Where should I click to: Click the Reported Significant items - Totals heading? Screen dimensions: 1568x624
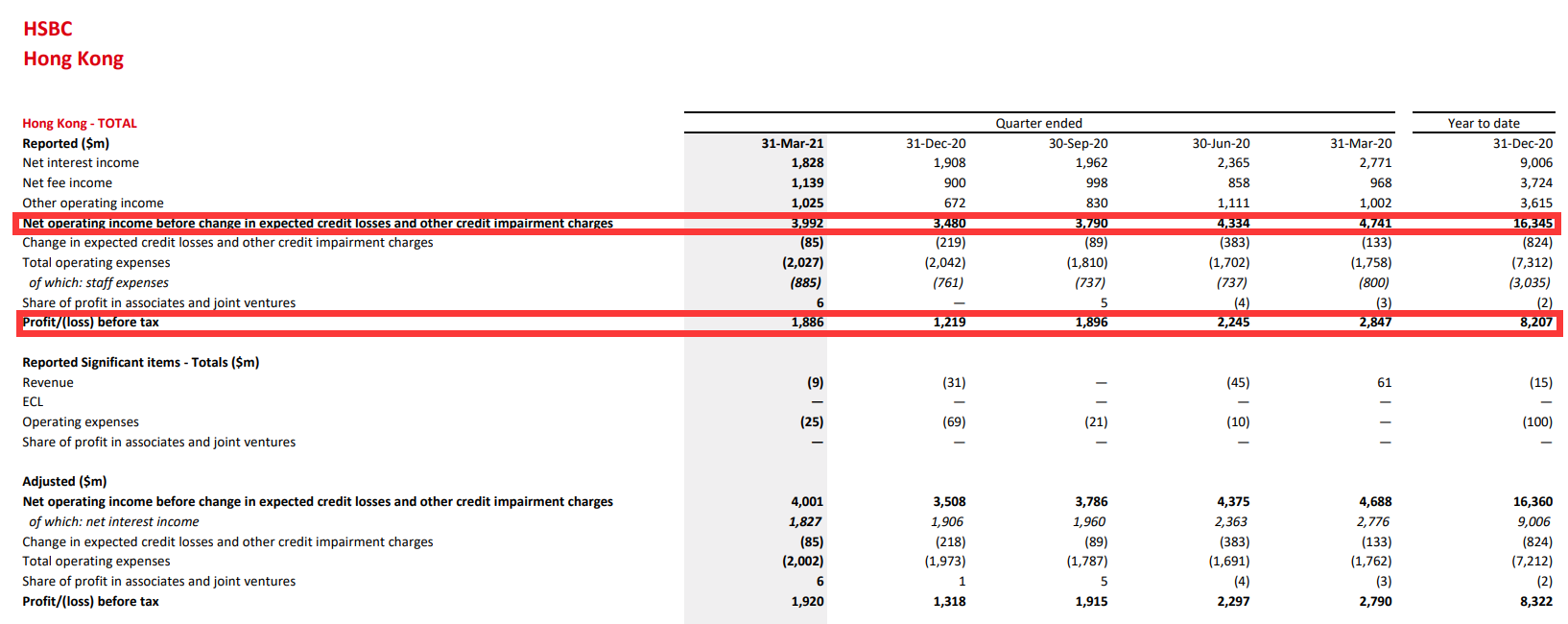141,362
